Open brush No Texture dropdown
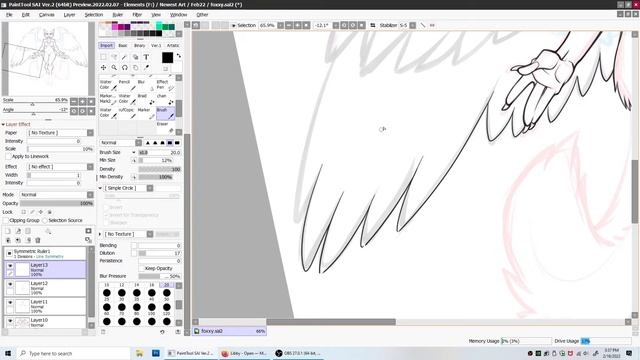The height and width of the screenshot is (360, 640). [150, 234]
